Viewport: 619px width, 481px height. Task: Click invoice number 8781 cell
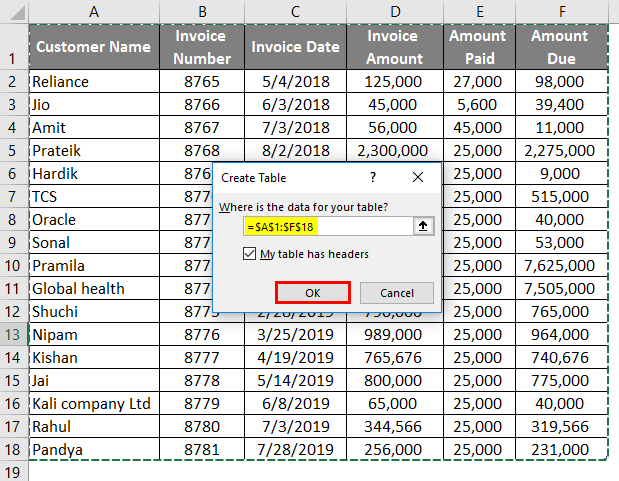tap(201, 449)
